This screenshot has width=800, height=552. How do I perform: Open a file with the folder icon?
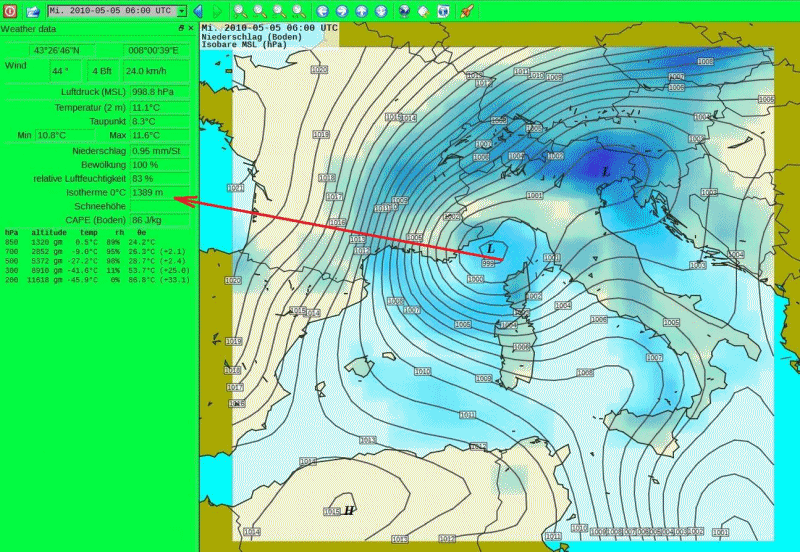click(33, 11)
